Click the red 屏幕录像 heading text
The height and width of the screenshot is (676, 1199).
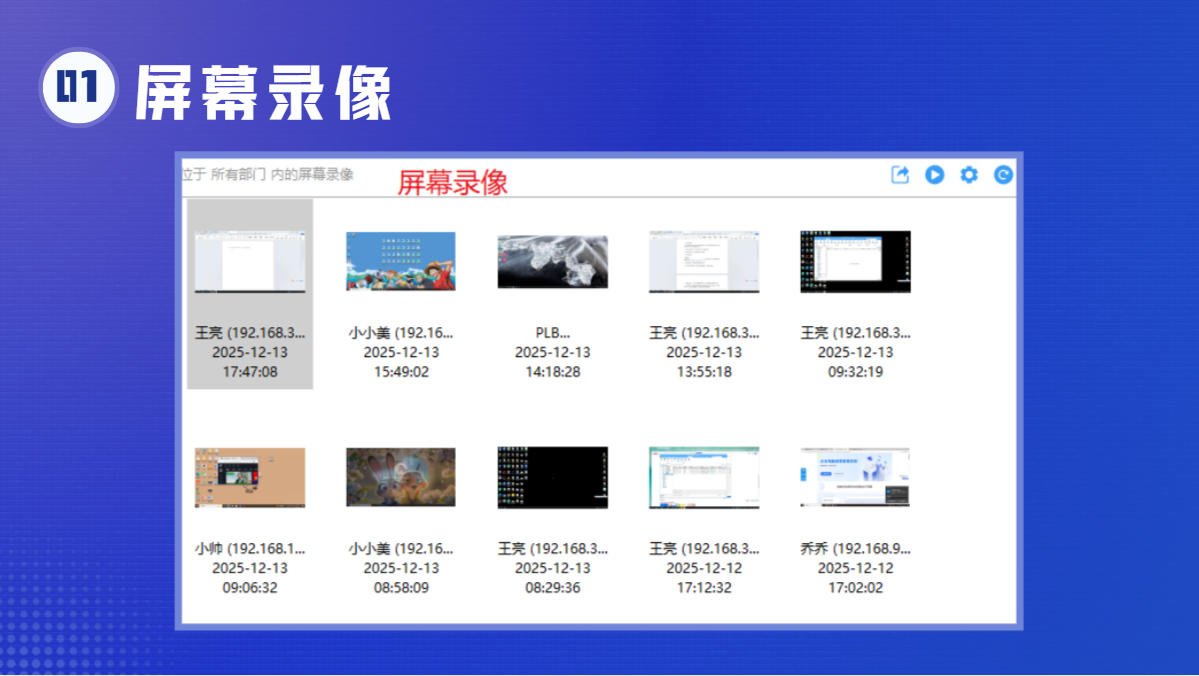click(x=453, y=182)
